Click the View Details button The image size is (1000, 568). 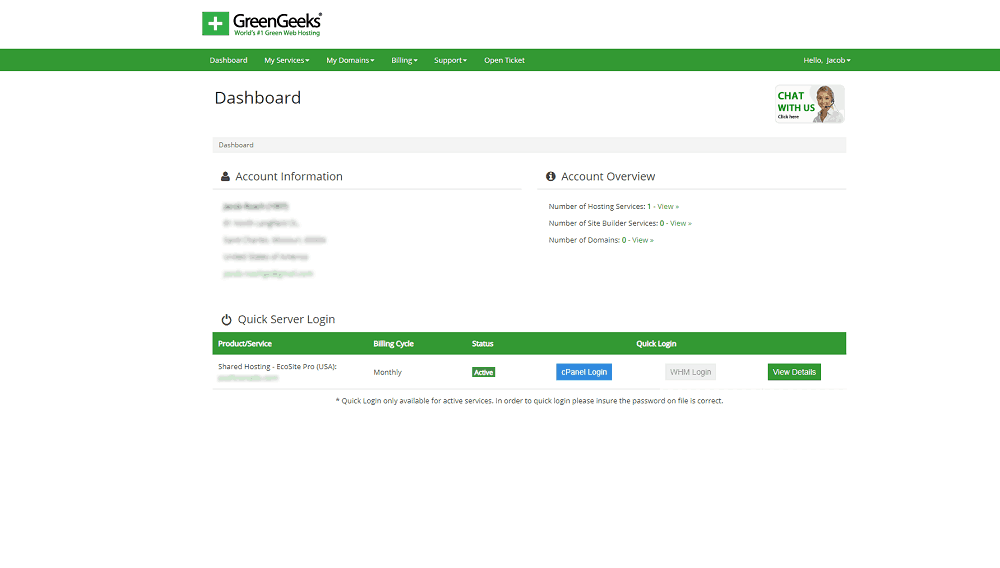(794, 372)
